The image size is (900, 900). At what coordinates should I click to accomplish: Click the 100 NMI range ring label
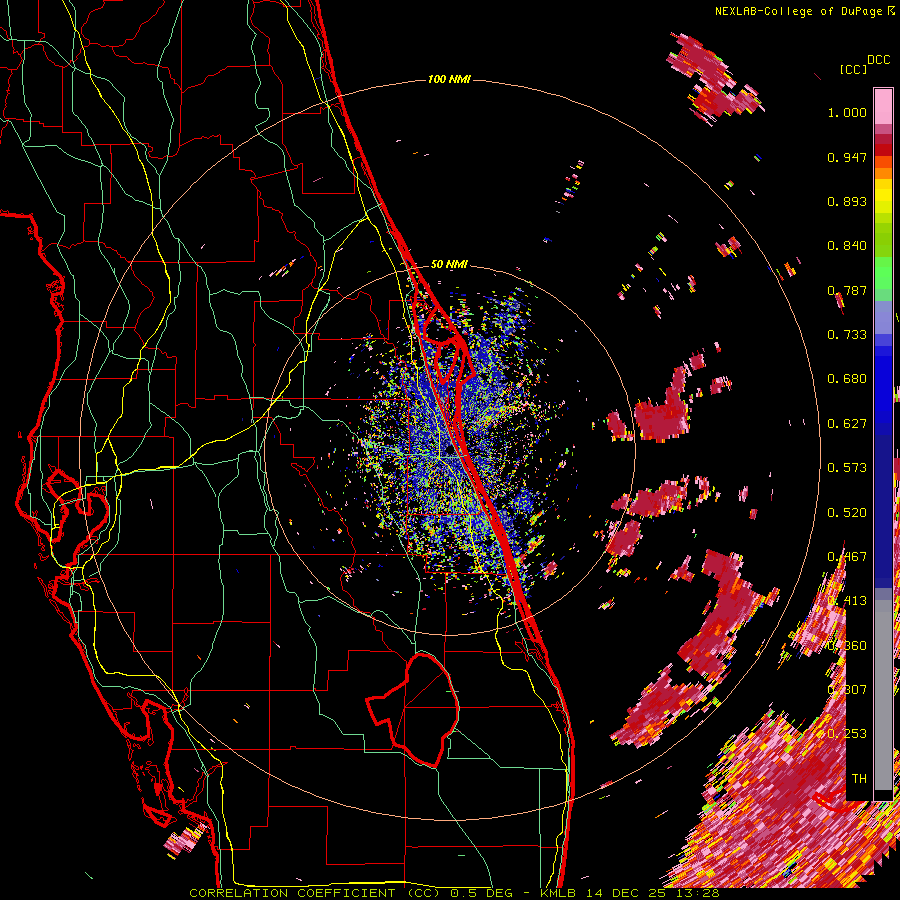pyautogui.click(x=449, y=79)
